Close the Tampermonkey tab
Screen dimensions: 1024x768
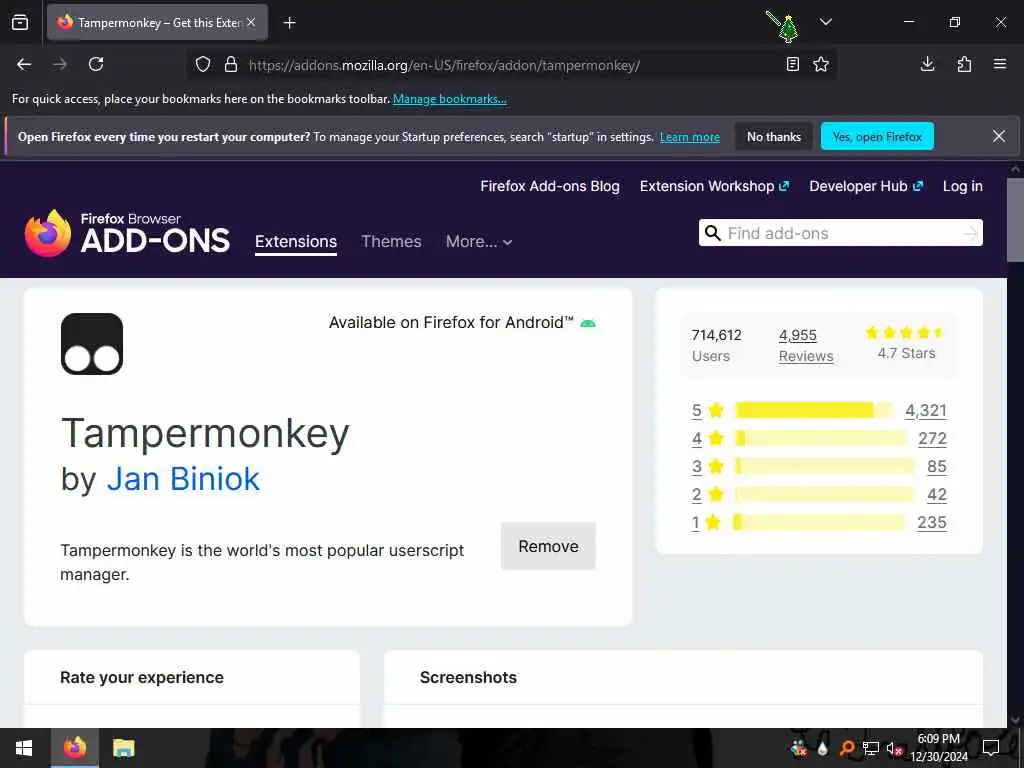pos(251,22)
